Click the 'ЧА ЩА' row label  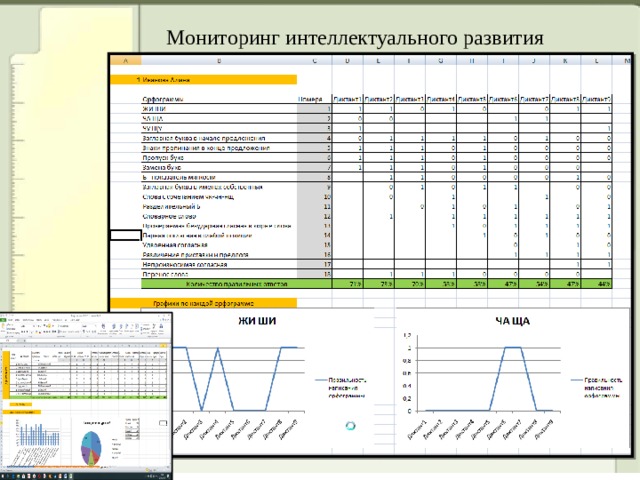153,119
